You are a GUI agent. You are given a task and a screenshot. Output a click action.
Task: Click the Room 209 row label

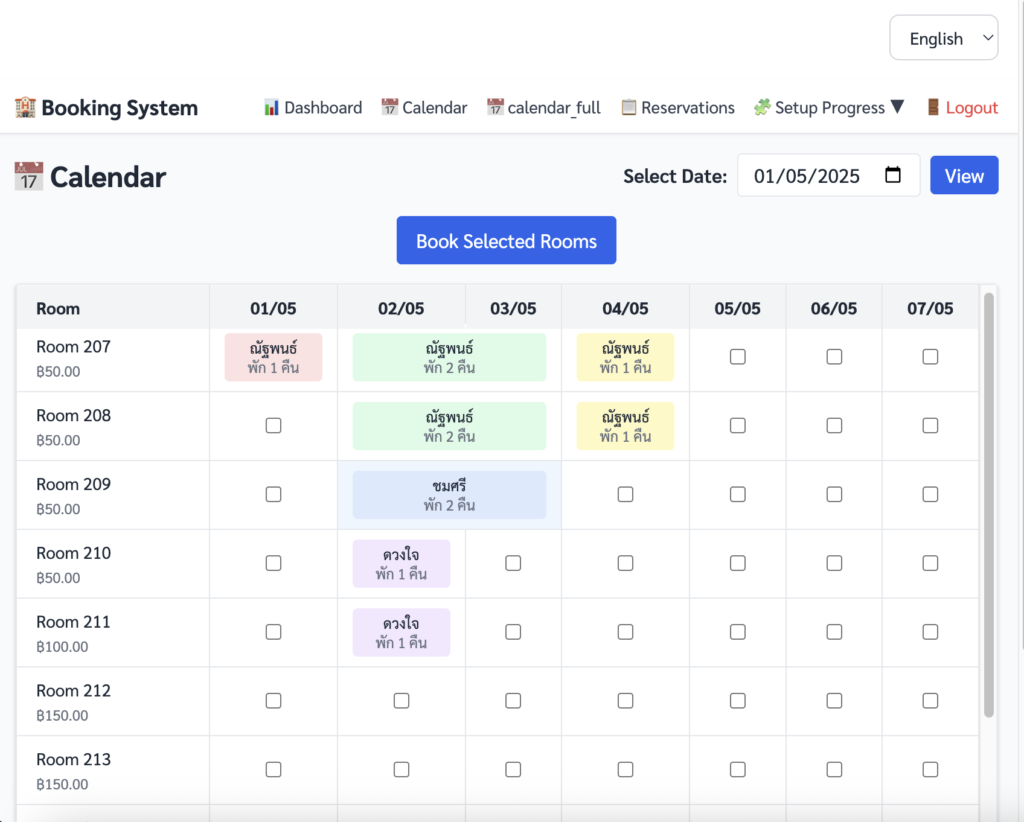tap(73, 484)
